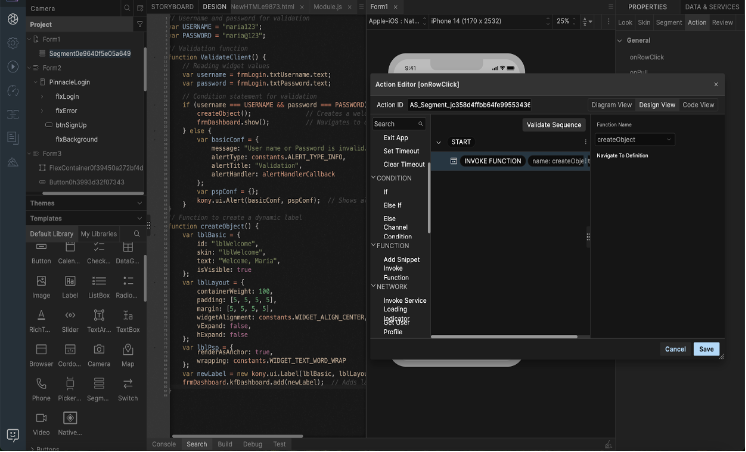Click the Navigate To Definition link
Image resolution: width=746 pixels, height=452 pixels.
(623, 156)
